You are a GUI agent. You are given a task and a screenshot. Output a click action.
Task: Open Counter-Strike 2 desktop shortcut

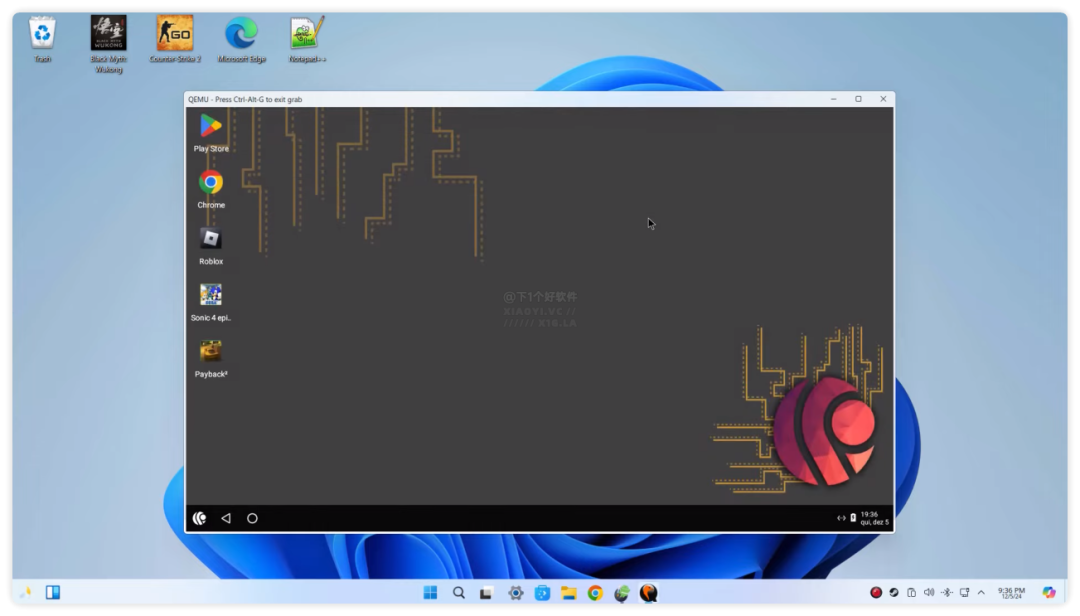[175, 34]
